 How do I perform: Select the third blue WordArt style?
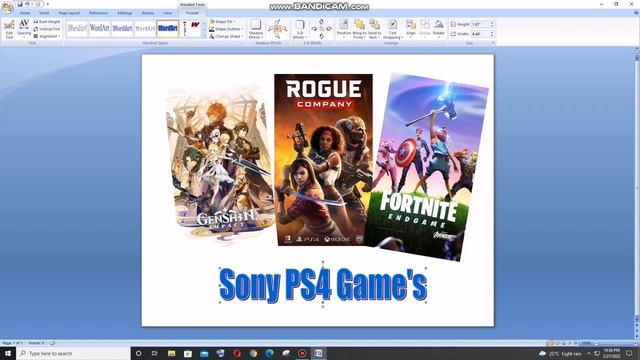pyautogui.click(x=122, y=28)
